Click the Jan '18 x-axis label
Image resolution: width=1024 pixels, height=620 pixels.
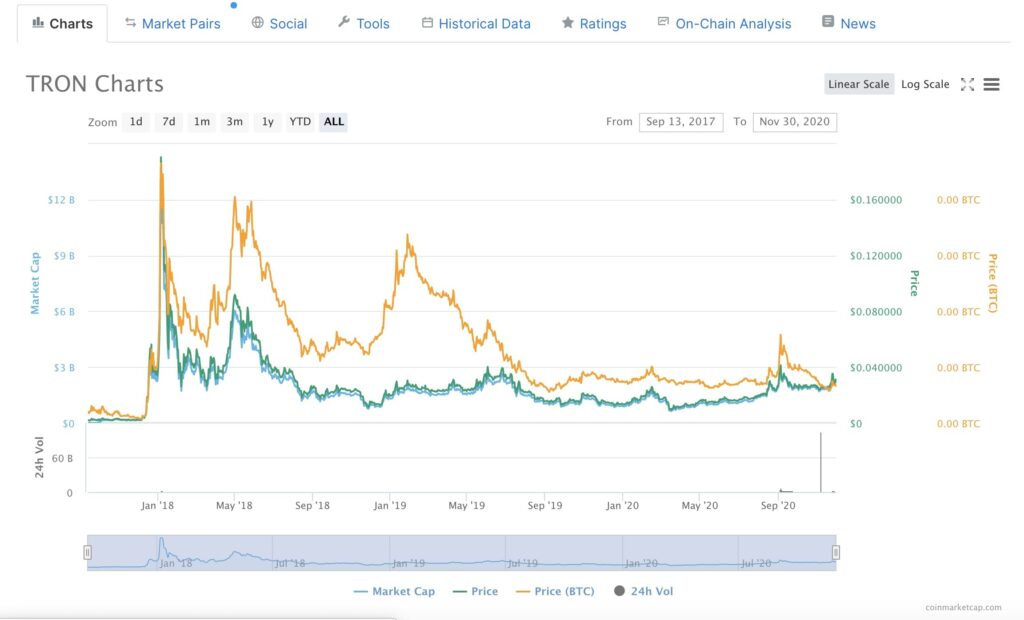[x=157, y=506]
